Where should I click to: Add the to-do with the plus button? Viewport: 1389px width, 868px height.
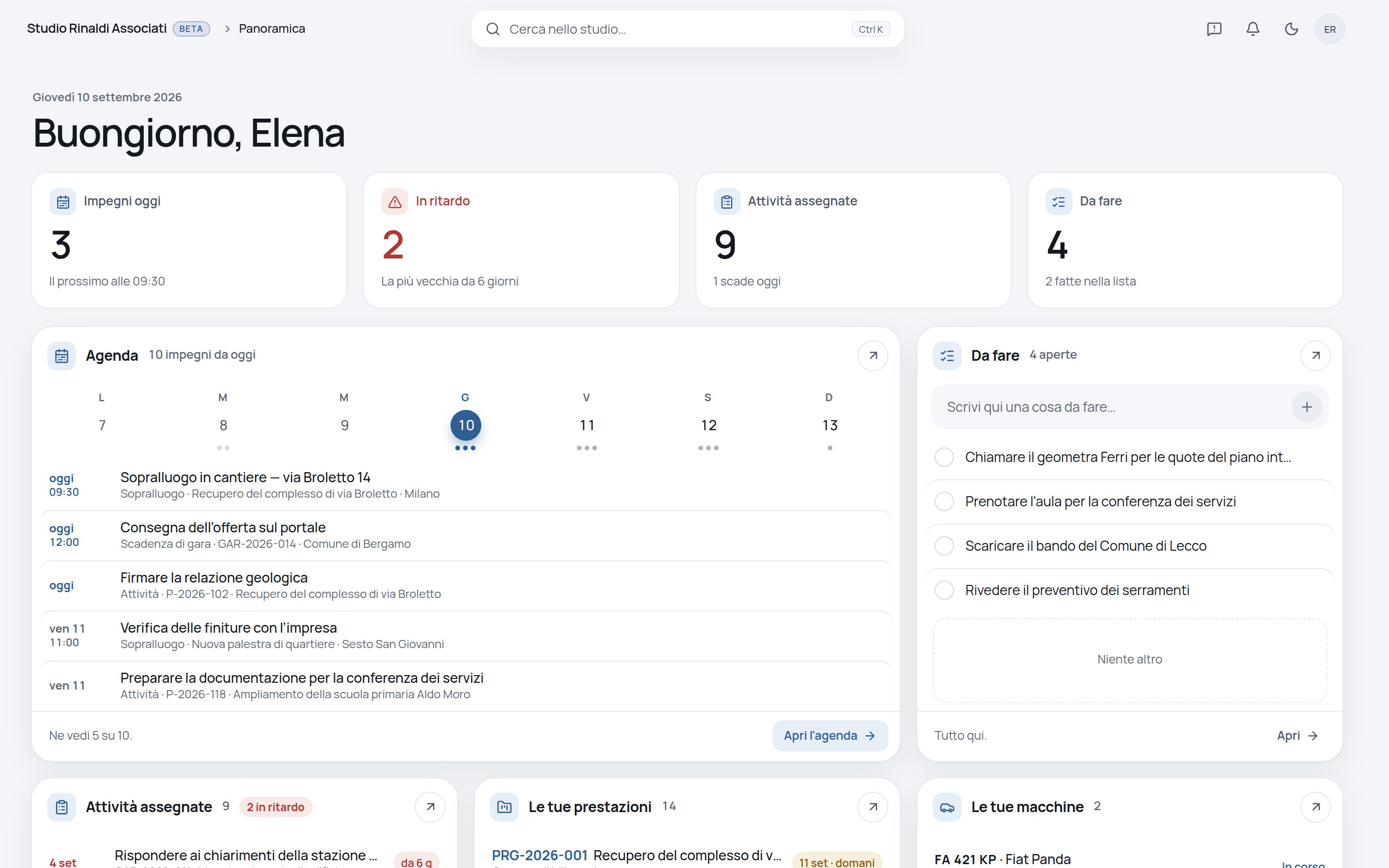[1307, 407]
